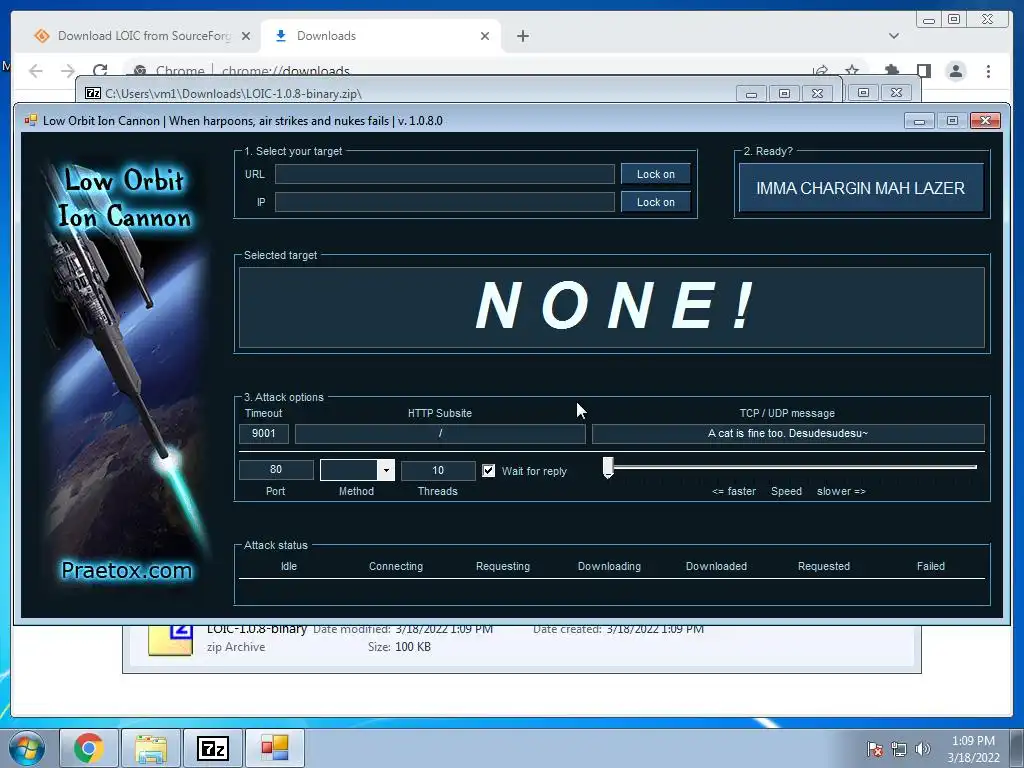1024x768 pixels.
Task: Click the IP target input field
Action: (444, 202)
